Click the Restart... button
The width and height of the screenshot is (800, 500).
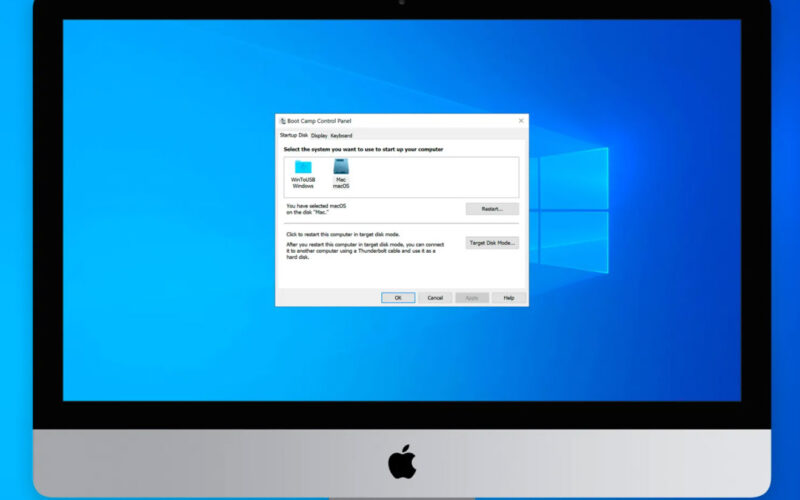click(492, 209)
